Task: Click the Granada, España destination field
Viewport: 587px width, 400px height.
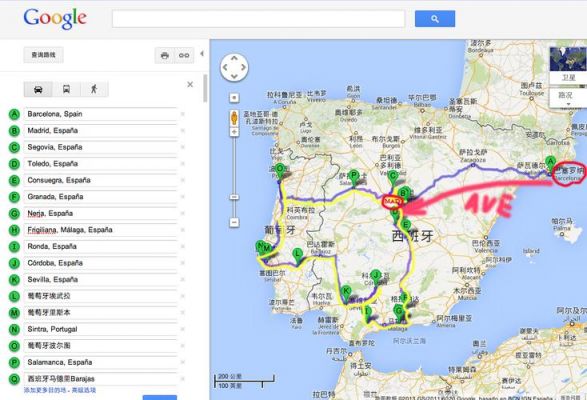Action: tap(100, 197)
